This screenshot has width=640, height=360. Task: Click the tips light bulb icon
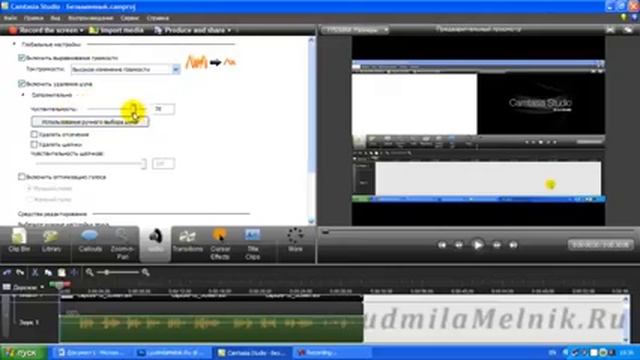(623, 17)
